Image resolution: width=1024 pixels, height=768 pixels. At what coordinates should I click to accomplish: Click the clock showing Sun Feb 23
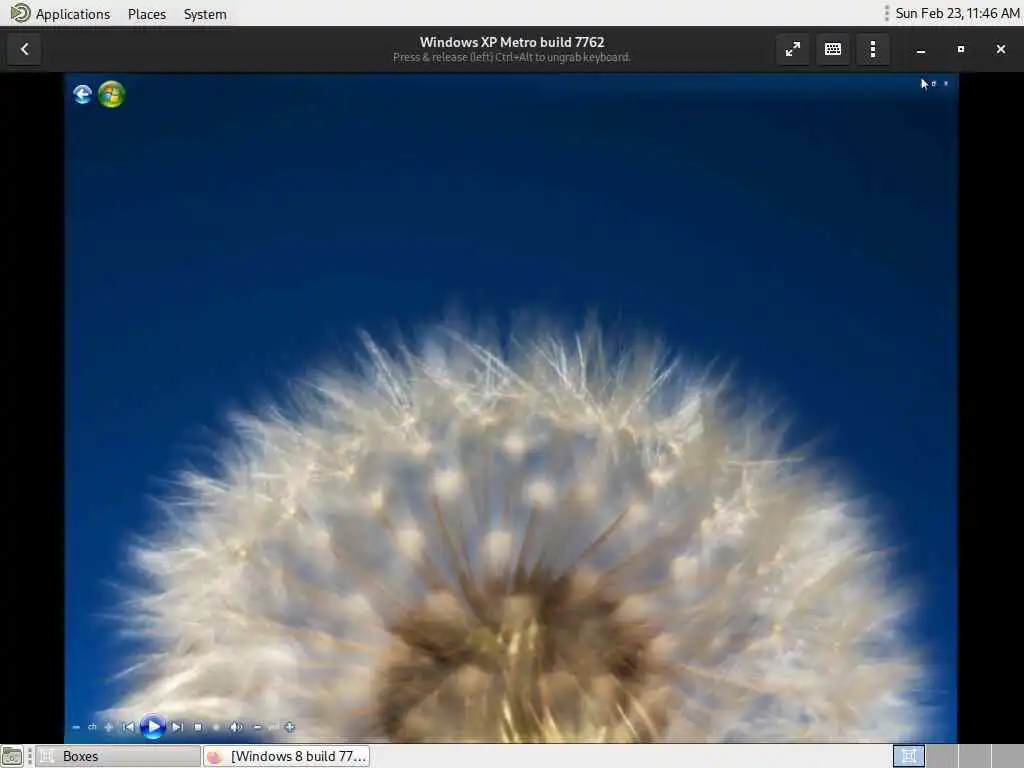click(957, 13)
